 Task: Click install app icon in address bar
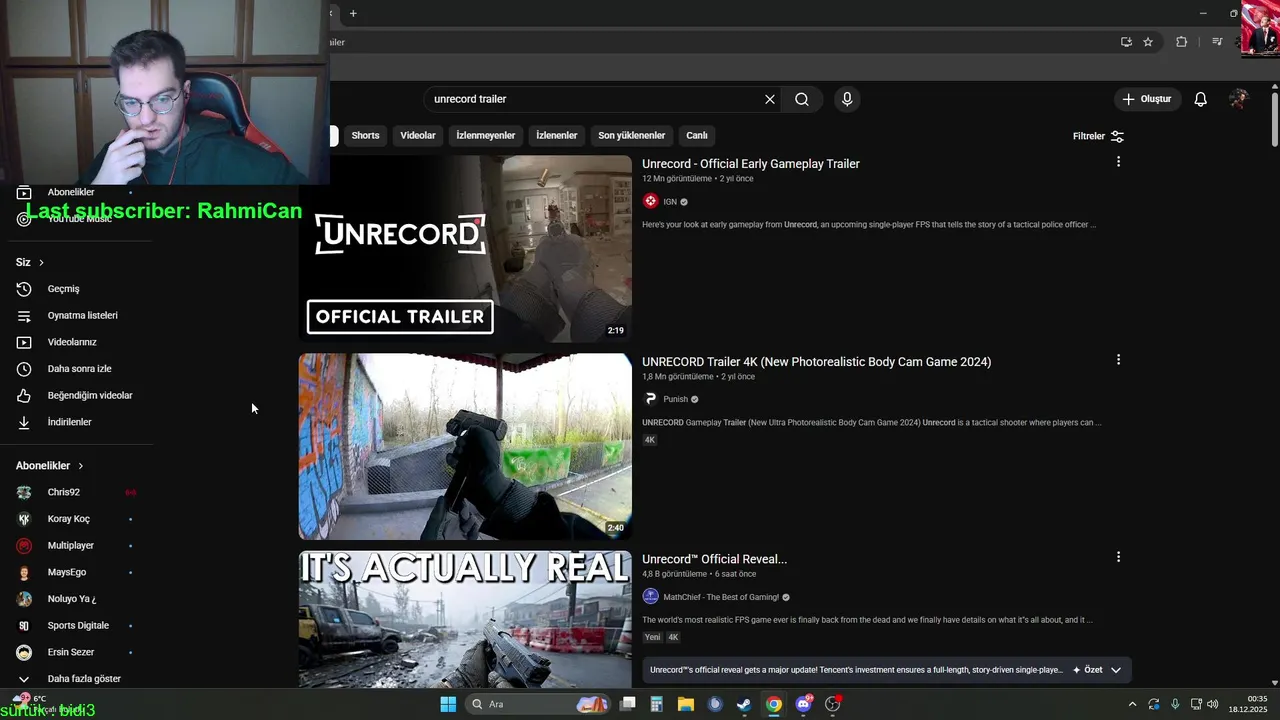point(1126,42)
